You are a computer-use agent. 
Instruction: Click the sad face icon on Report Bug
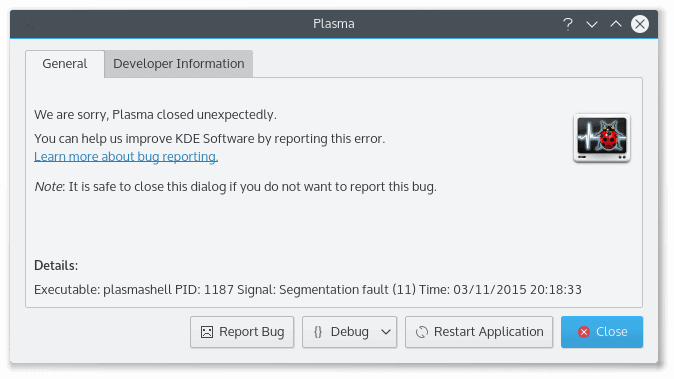[207, 332]
